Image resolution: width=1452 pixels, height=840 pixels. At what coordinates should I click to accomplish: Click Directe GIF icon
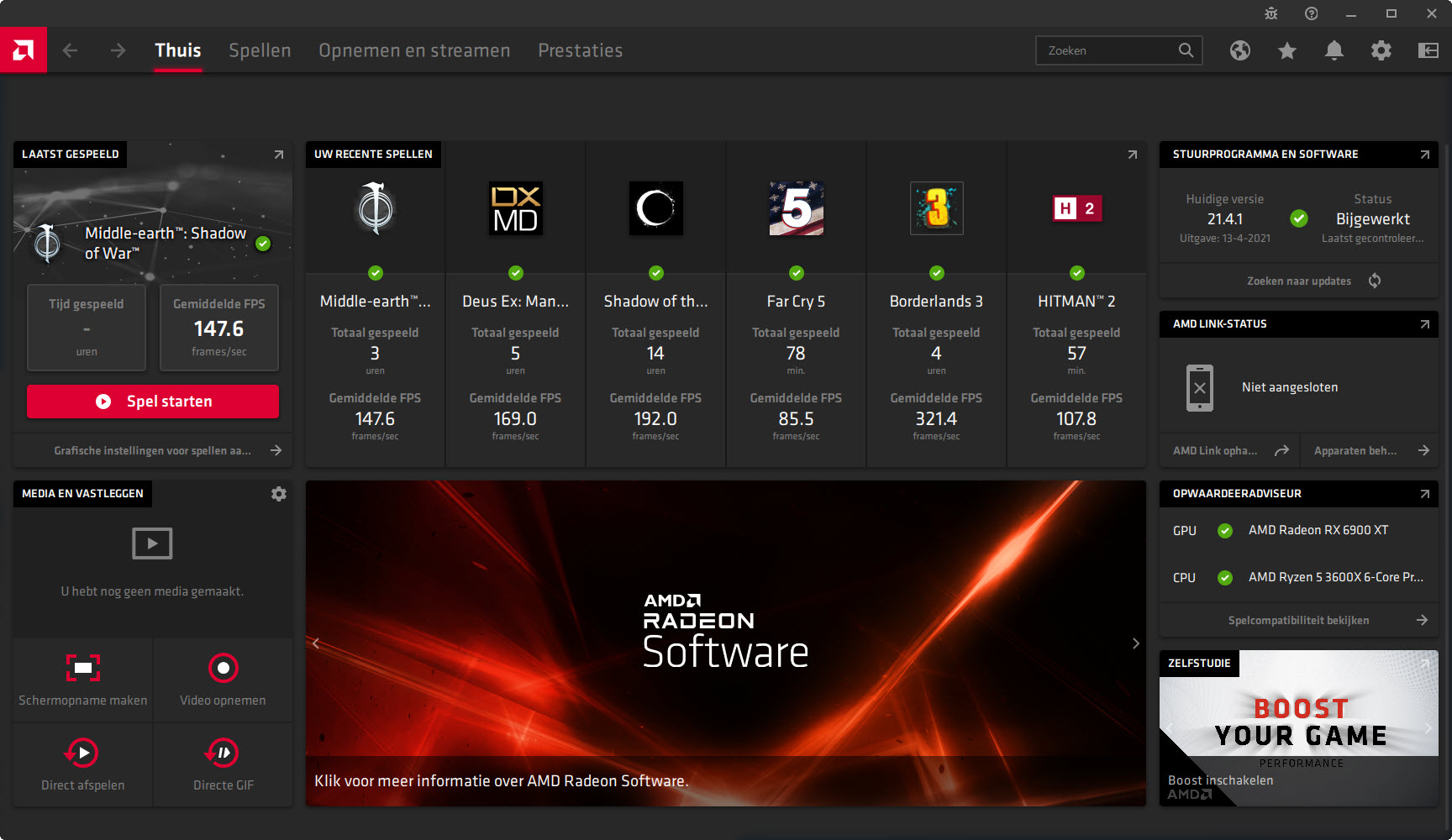click(x=223, y=753)
